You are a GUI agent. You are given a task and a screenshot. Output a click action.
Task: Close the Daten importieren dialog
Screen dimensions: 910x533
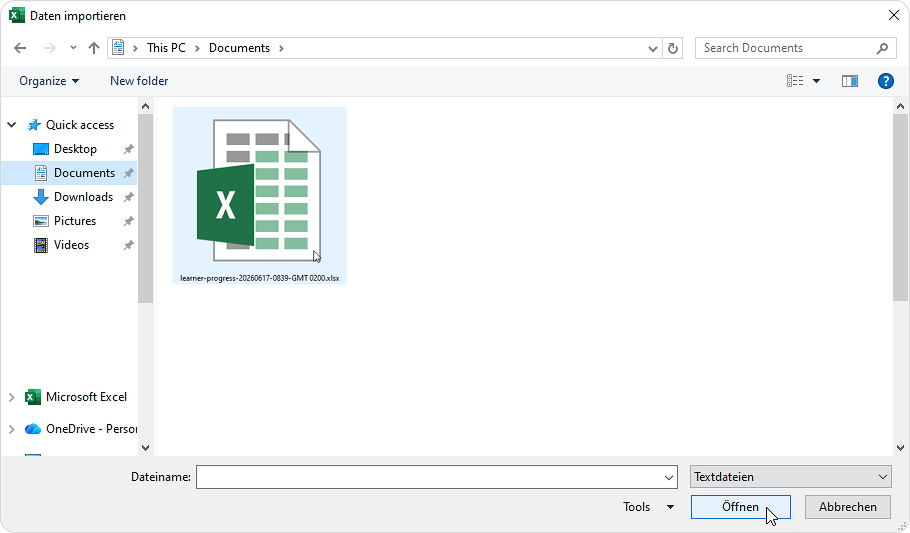[894, 16]
